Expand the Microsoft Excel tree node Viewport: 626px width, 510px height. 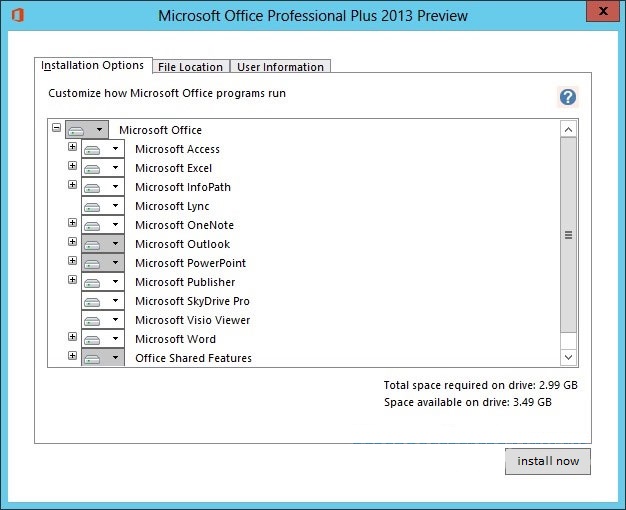pyautogui.click(x=72, y=165)
